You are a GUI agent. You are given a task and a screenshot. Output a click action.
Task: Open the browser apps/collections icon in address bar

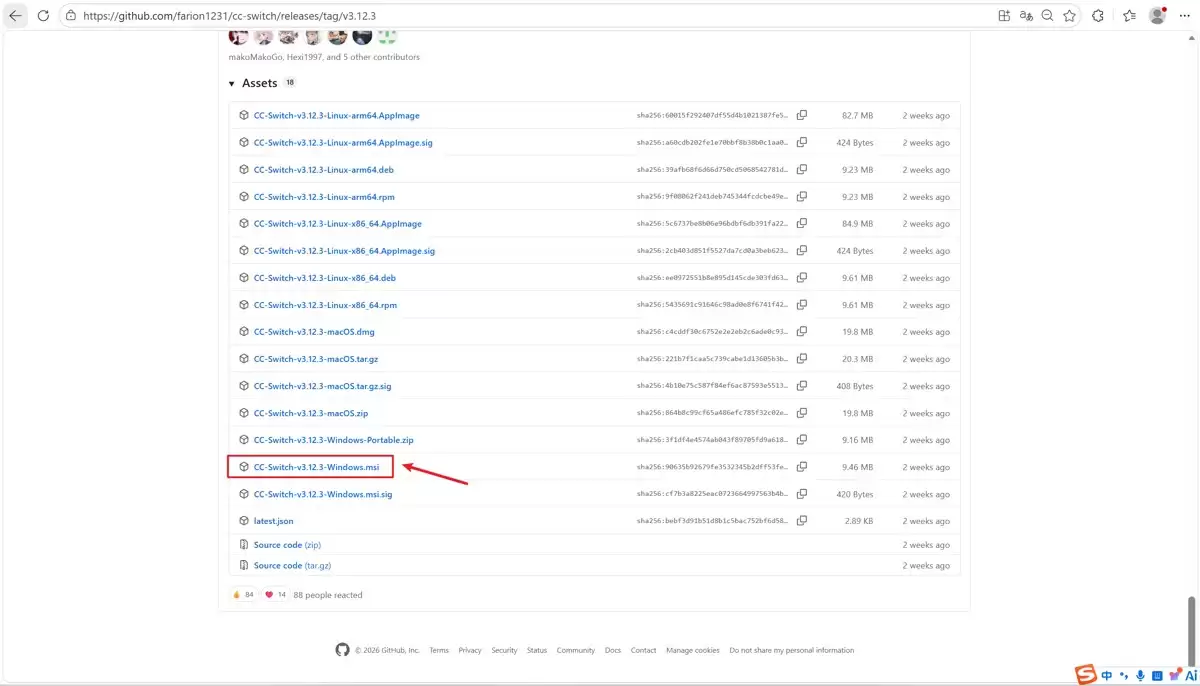[x=1004, y=16]
